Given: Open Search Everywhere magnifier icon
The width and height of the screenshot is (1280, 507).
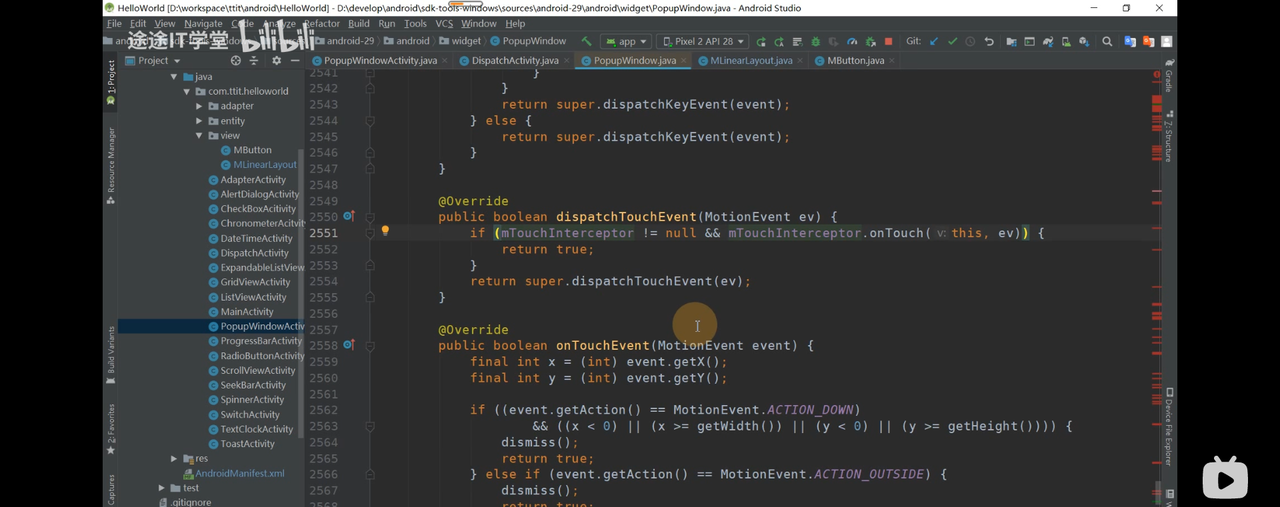Looking at the screenshot, I should tap(1107, 42).
